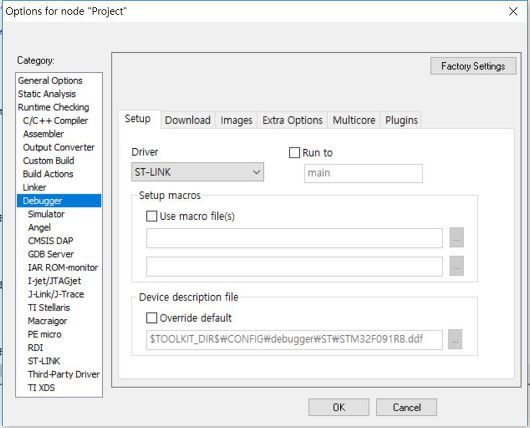Click the second macro file path field
The image size is (530, 428).
tap(294, 266)
